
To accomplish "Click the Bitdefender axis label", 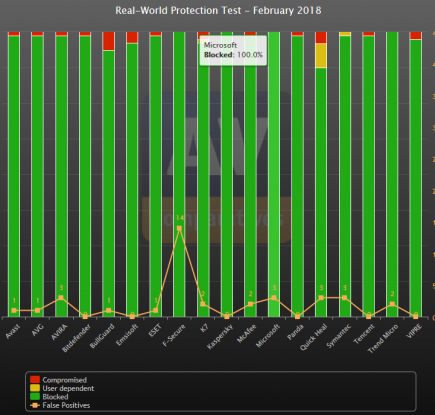I will coord(76,338).
